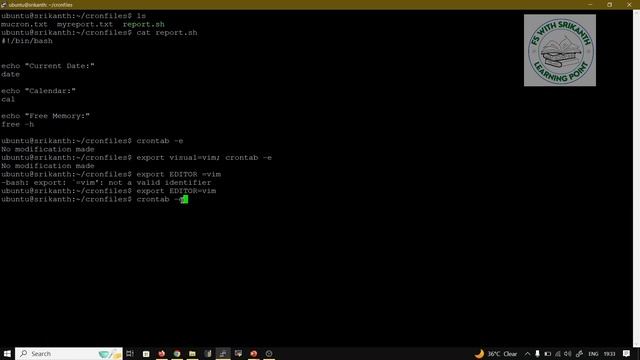Select the active PuTTY terminal taskbar icon
The height and width of the screenshot is (360, 640).
point(223,353)
